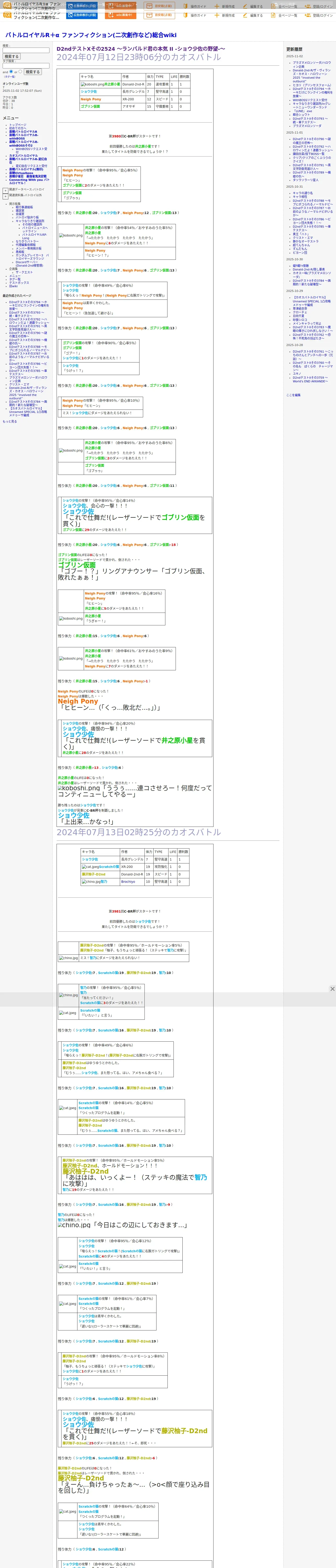Open 軽行事連絡板 board link
This screenshot has height=1568, width=336.
(x=24, y=207)
